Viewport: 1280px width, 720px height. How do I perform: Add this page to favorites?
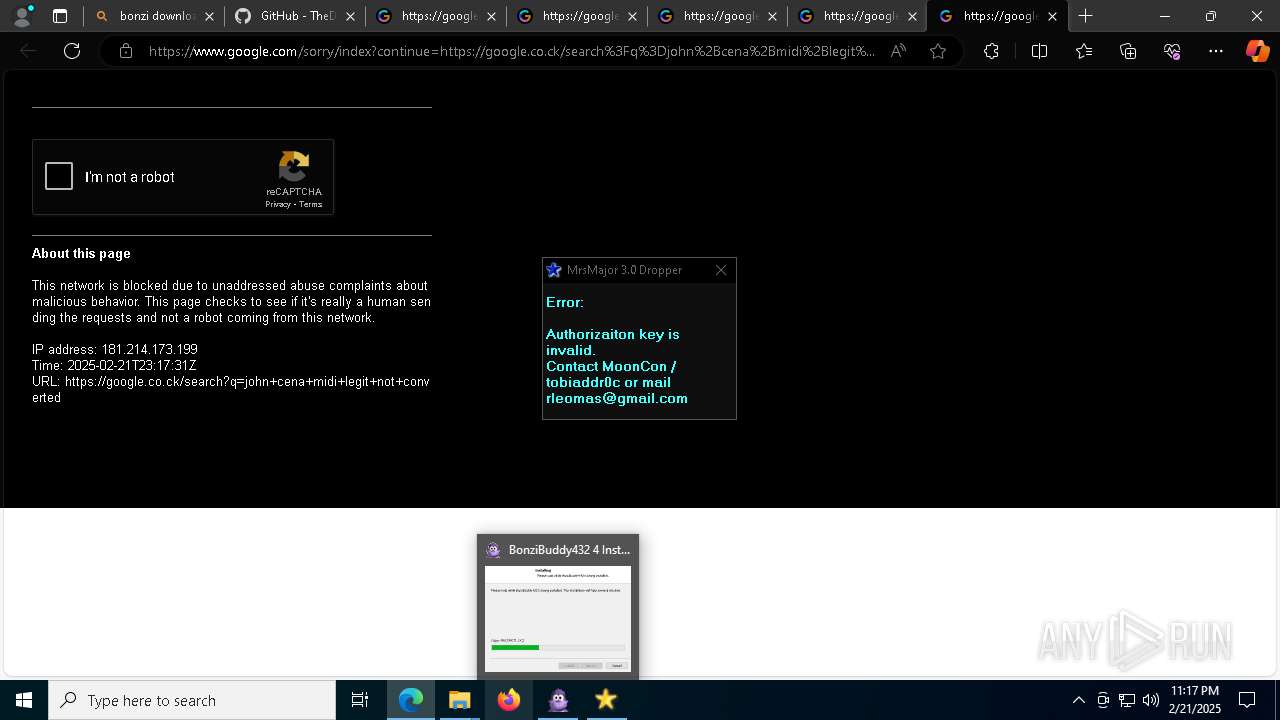(x=938, y=51)
